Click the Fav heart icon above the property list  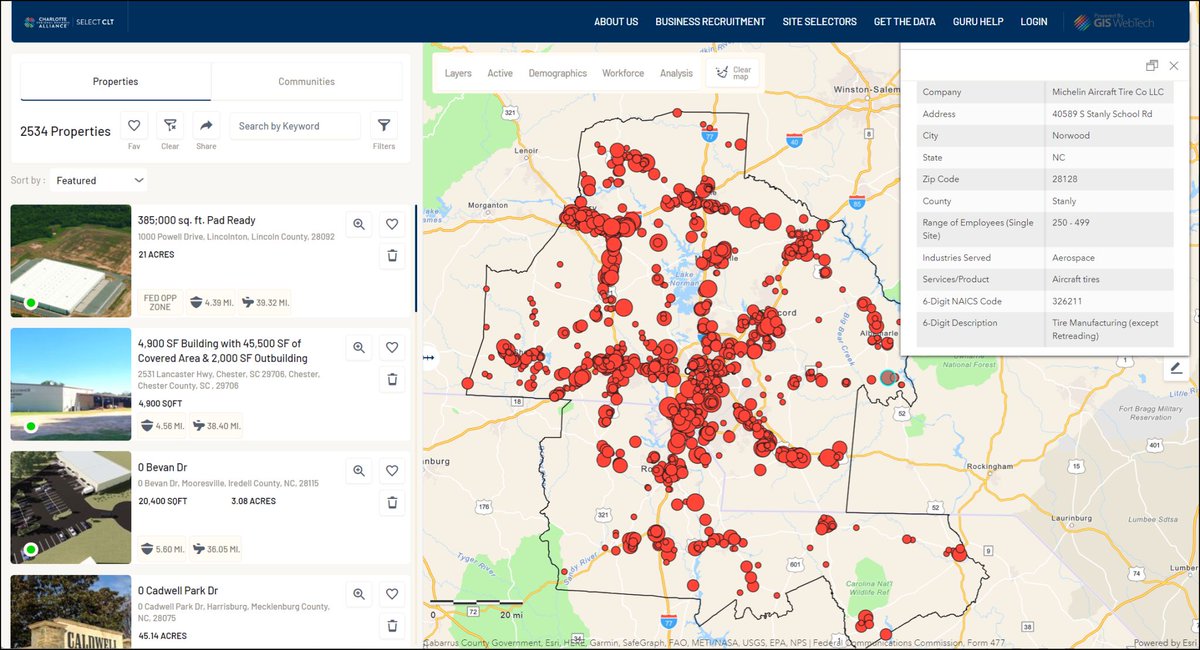pos(134,124)
